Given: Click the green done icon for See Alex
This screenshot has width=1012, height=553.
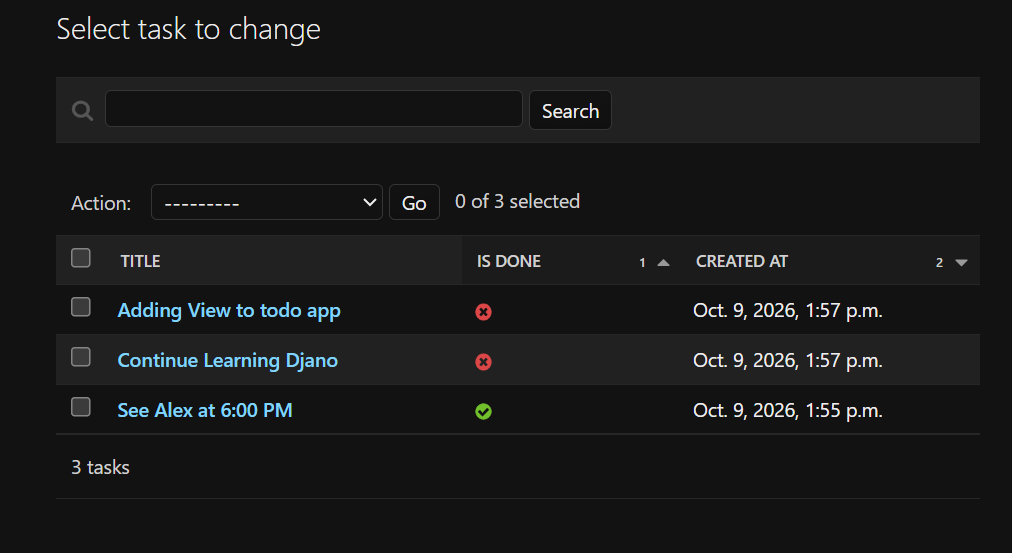Looking at the screenshot, I should [483, 412].
